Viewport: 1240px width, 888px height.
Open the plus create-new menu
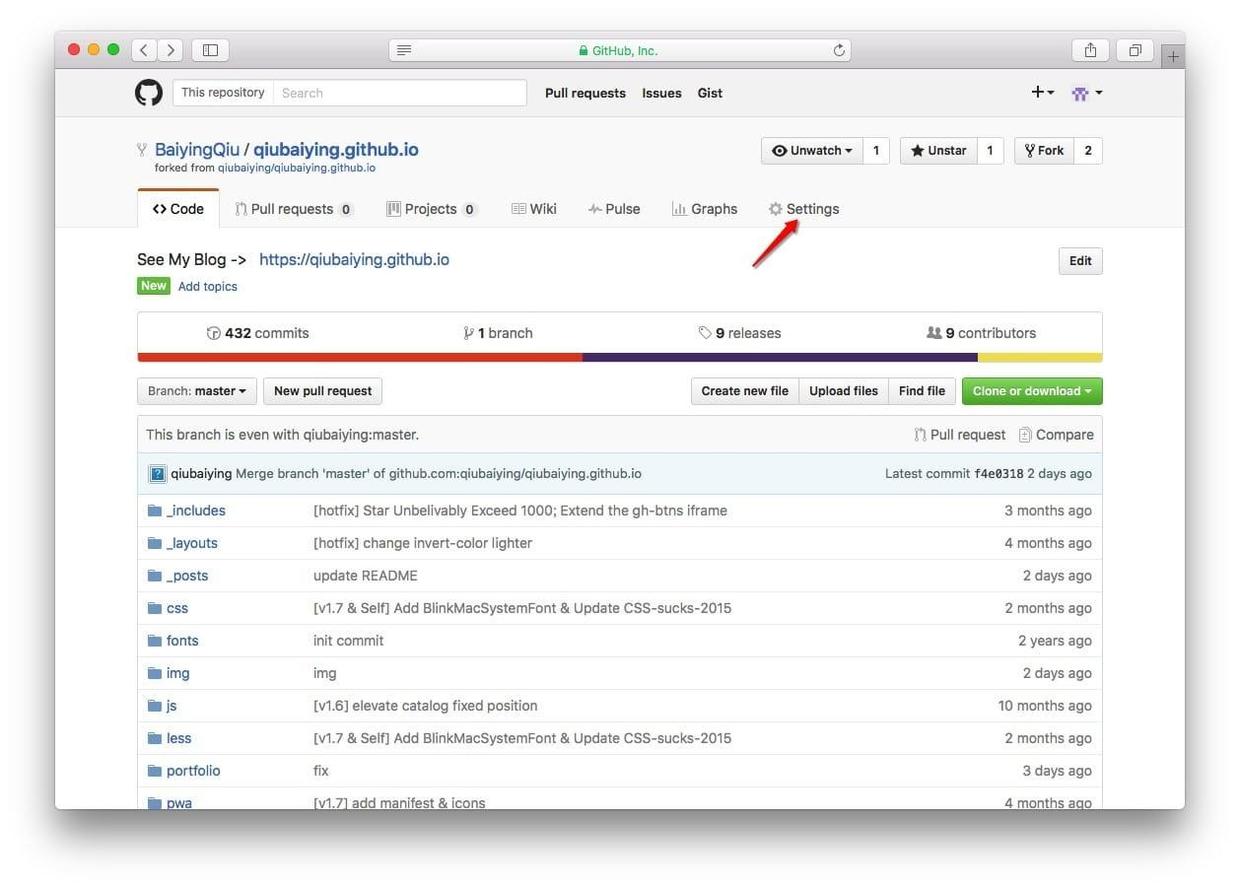click(1042, 93)
